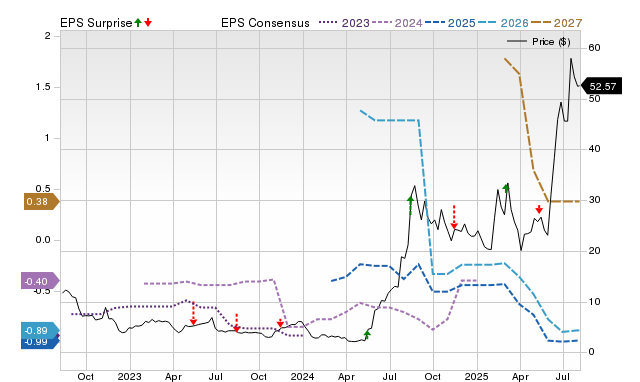Click the 50 label on the price axis
The height and width of the screenshot is (382, 640).
click(x=594, y=99)
